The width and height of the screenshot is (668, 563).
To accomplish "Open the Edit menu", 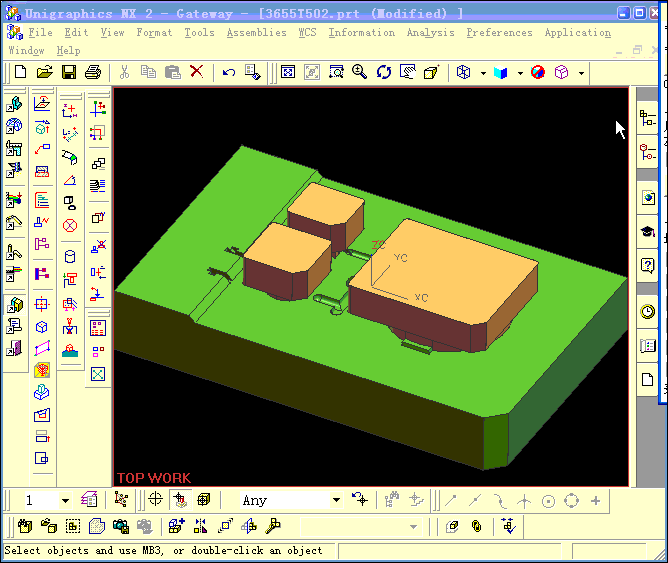I will [x=76, y=33].
